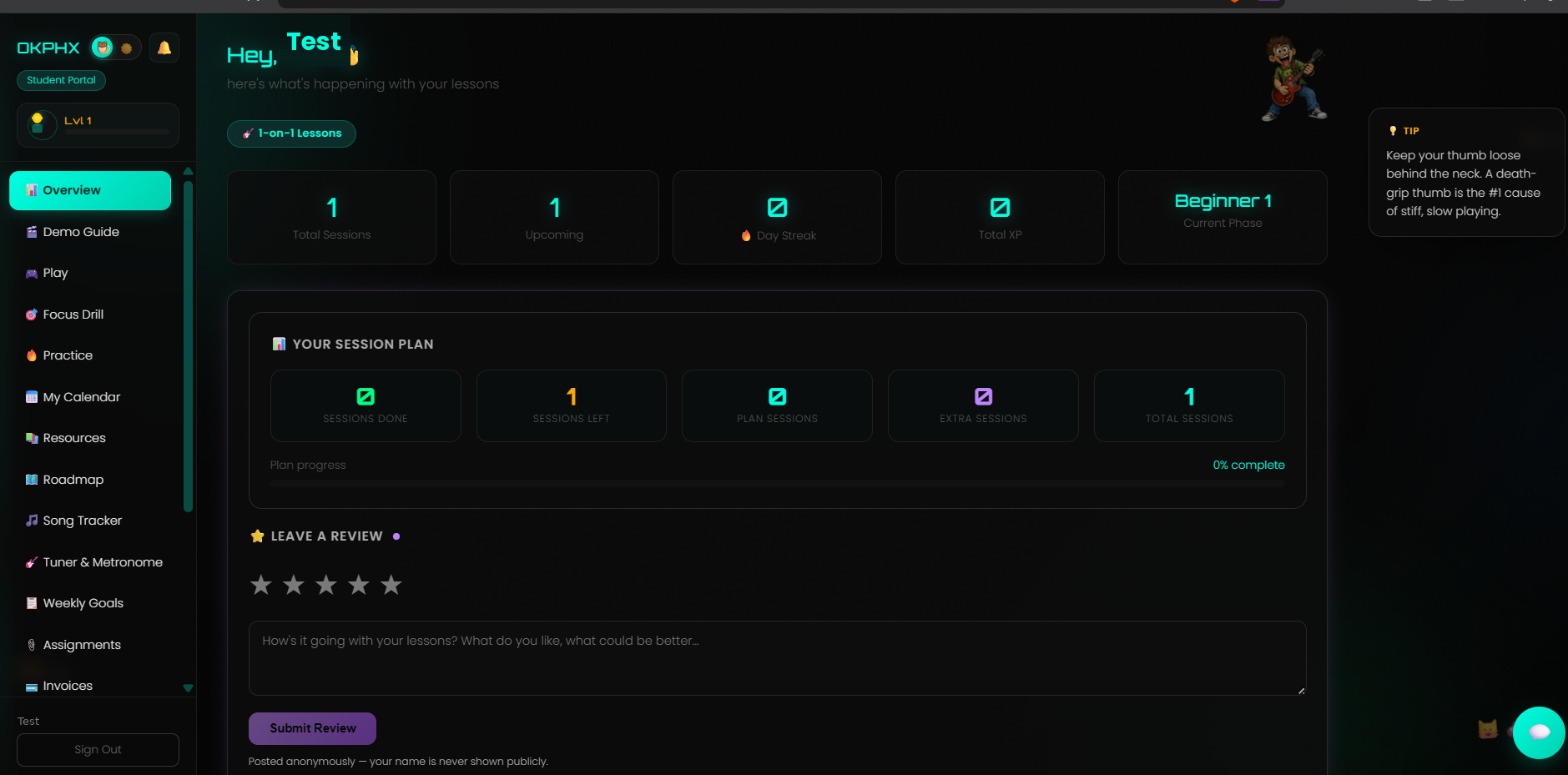Click the chart icon beside Your Session Plan
Viewport: 1568px width, 775px height.
pyautogui.click(x=279, y=344)
